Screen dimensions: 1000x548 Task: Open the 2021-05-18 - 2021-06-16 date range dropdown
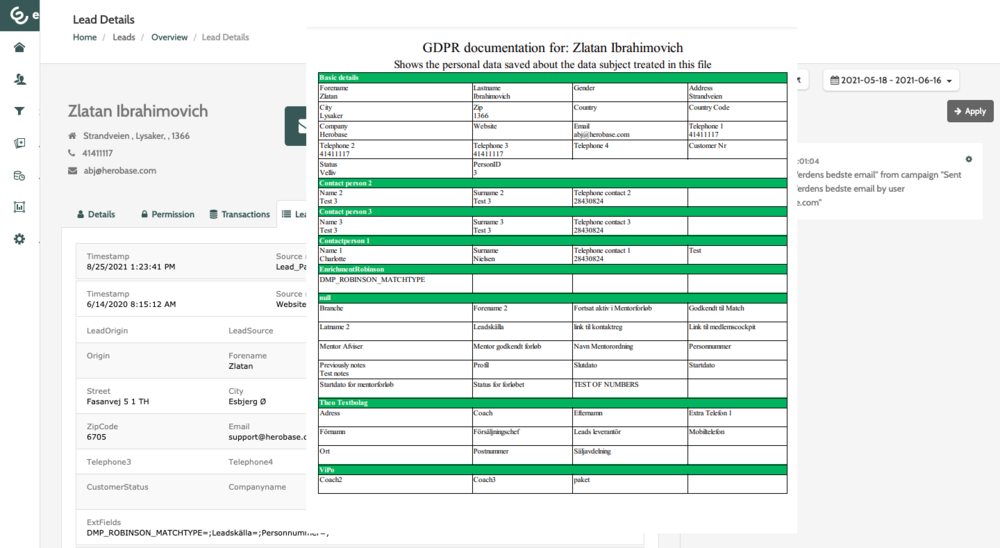point(891,80)
